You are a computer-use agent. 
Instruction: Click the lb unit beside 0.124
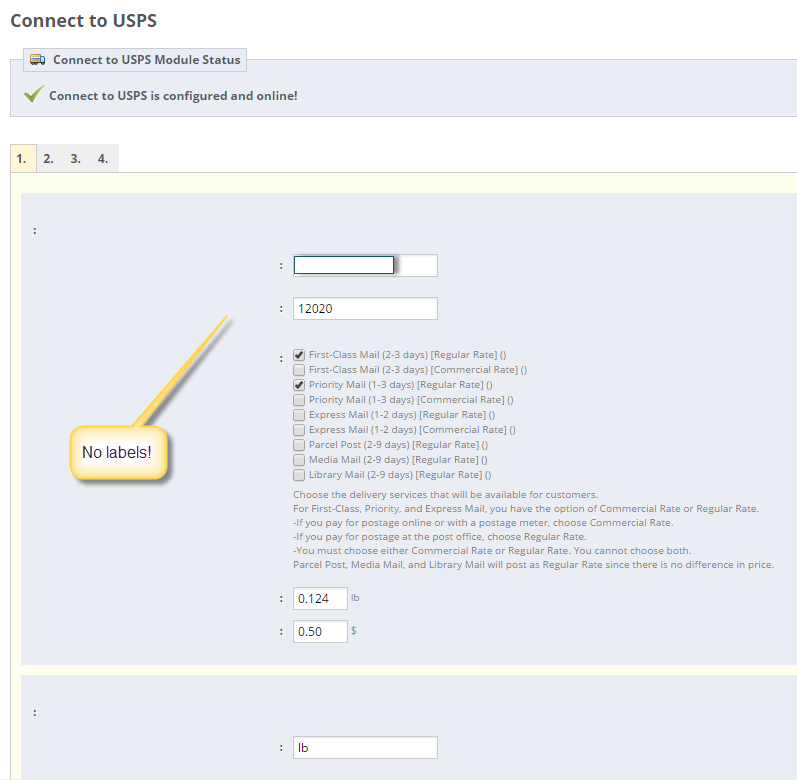click(x=355, y=598)
